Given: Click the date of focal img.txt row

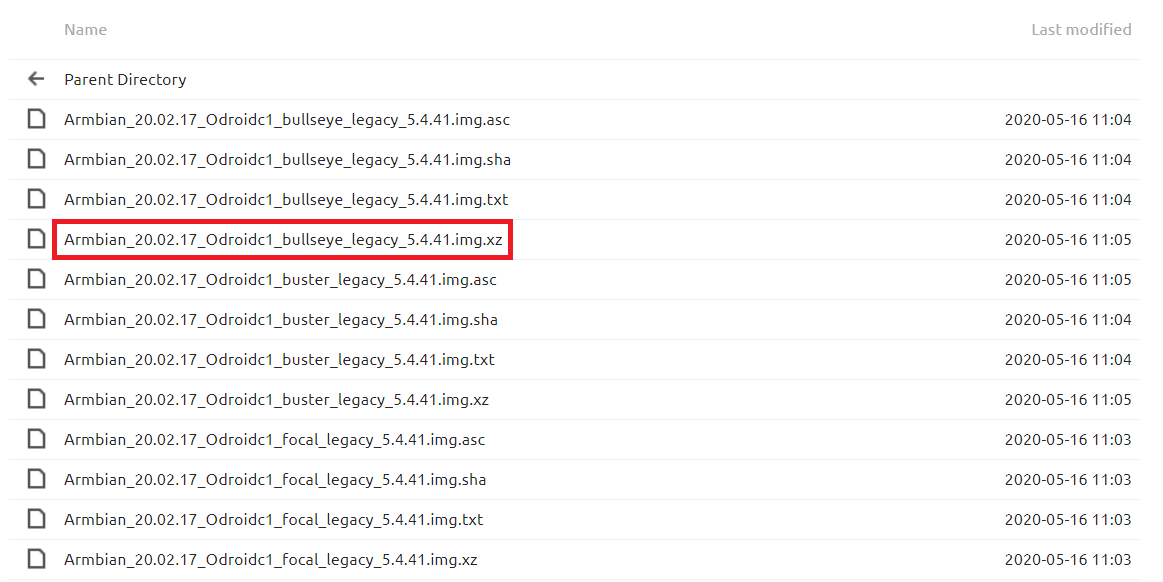Looking at the screenshot, I should (1068, 520).
